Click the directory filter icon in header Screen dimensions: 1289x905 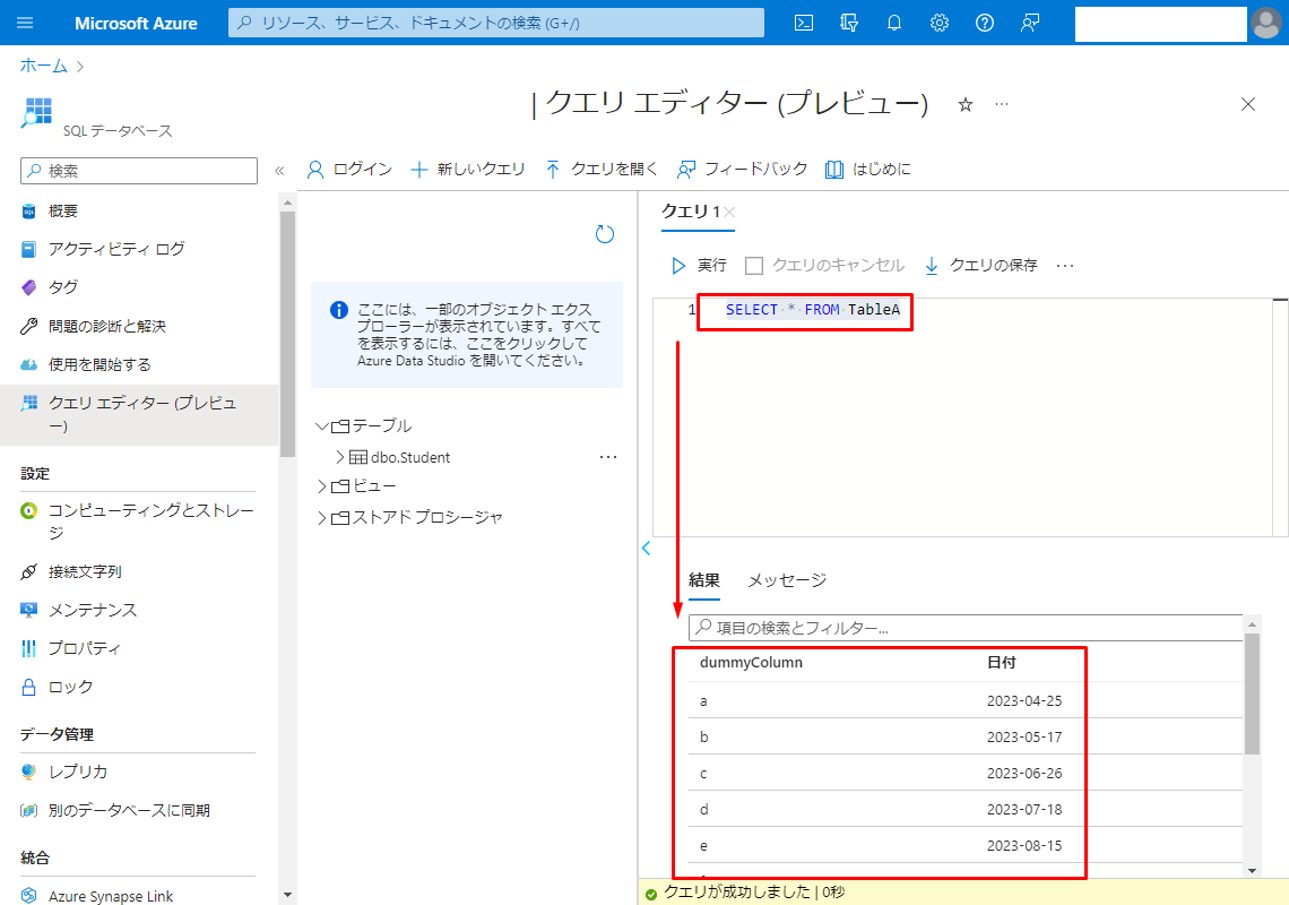[849, 23]
